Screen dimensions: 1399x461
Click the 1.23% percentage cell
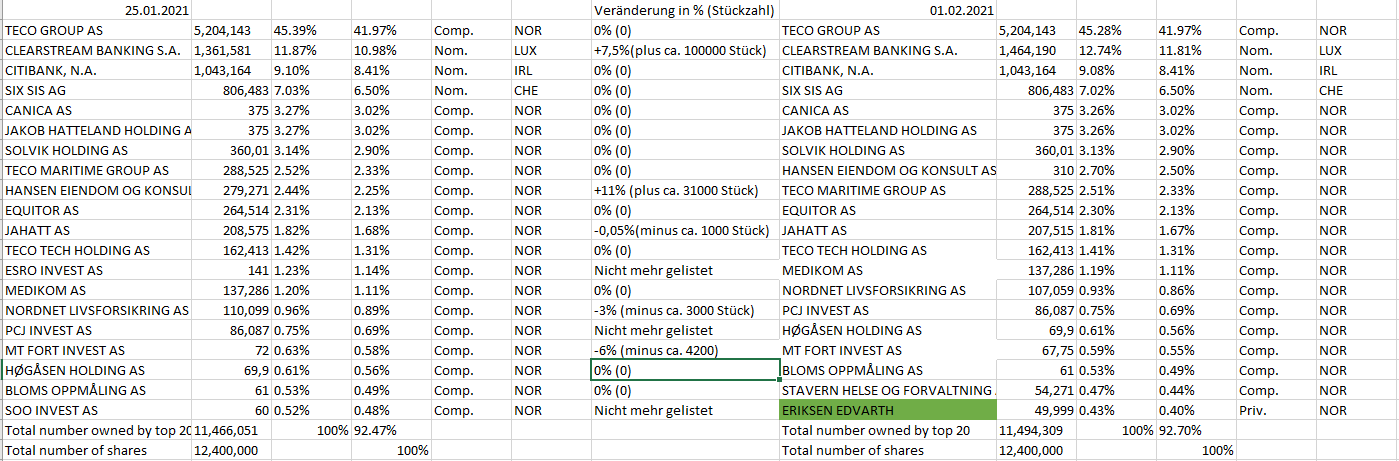tap(310, 271)
